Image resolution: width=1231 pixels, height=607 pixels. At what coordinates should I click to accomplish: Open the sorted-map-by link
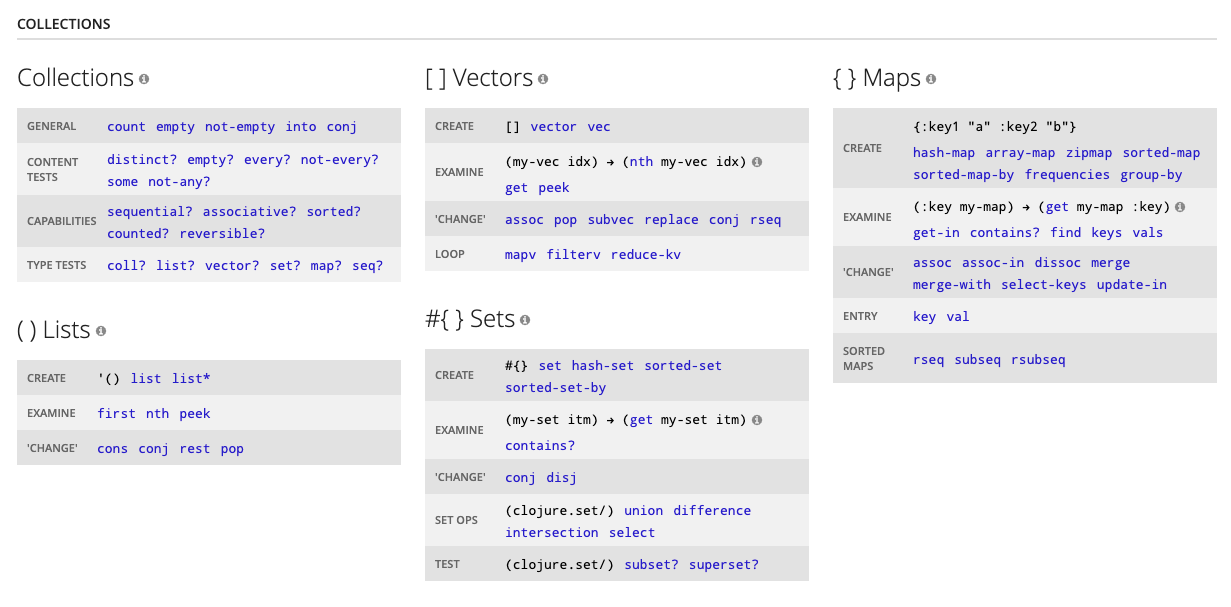pyautogui.click(x=964, y=175)
